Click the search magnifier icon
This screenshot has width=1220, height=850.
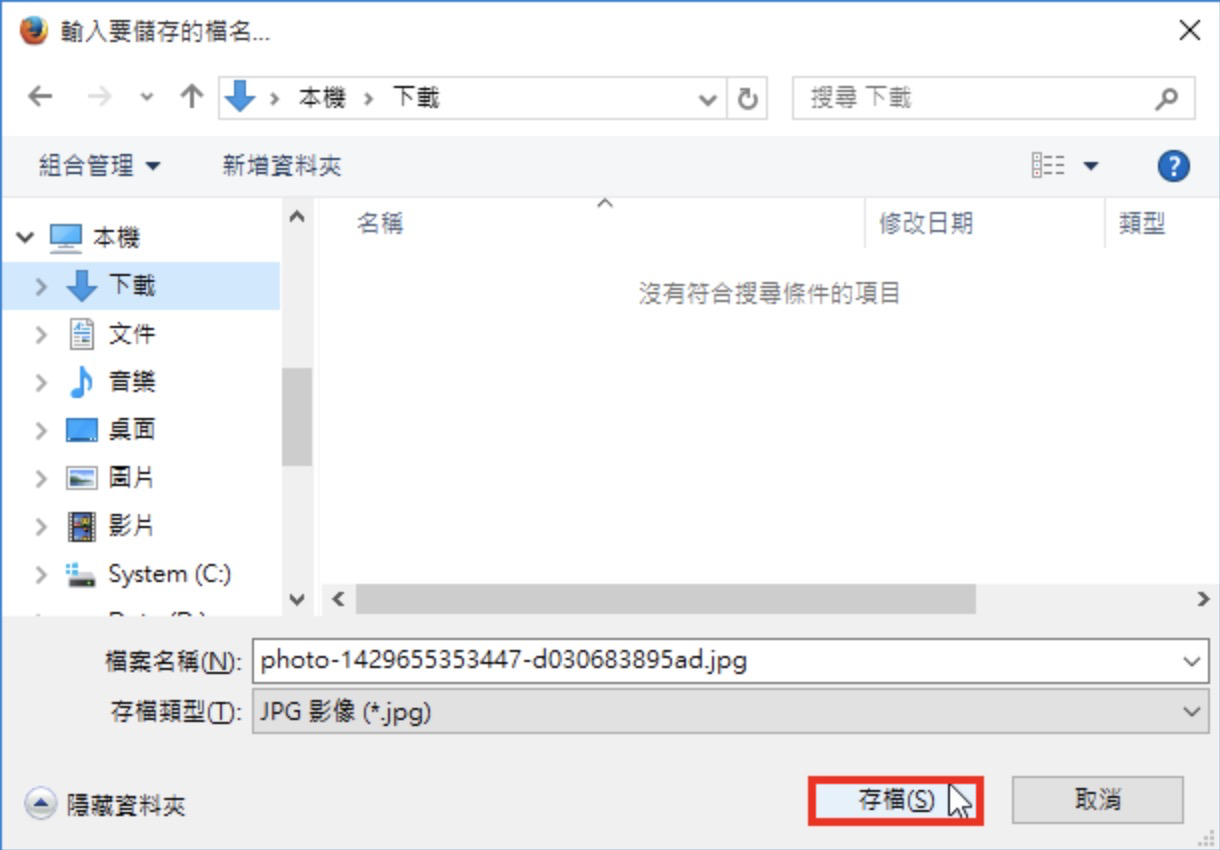pos(1166,99)
